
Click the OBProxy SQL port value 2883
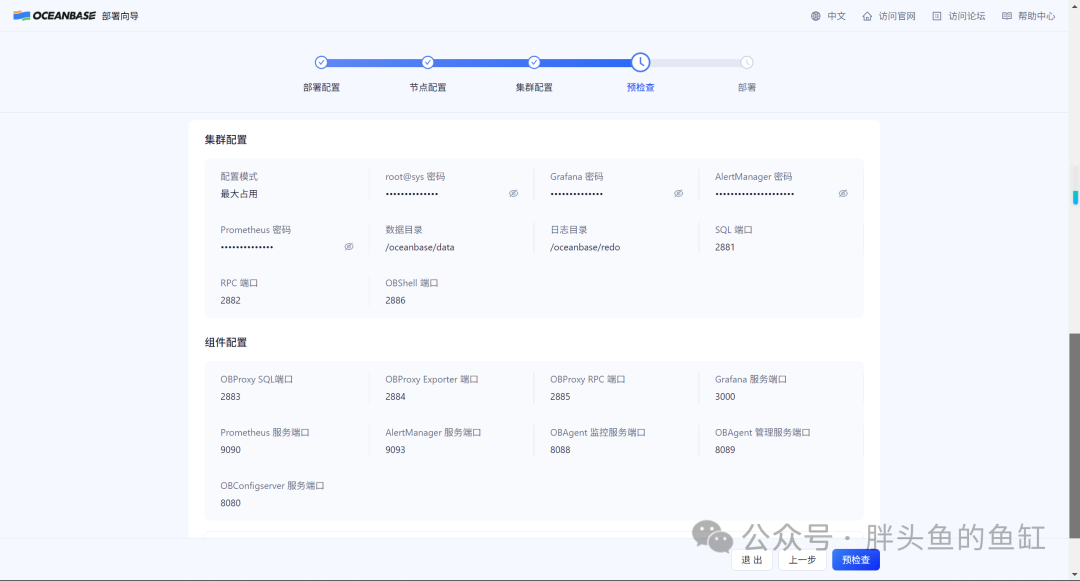pos(230,397)
